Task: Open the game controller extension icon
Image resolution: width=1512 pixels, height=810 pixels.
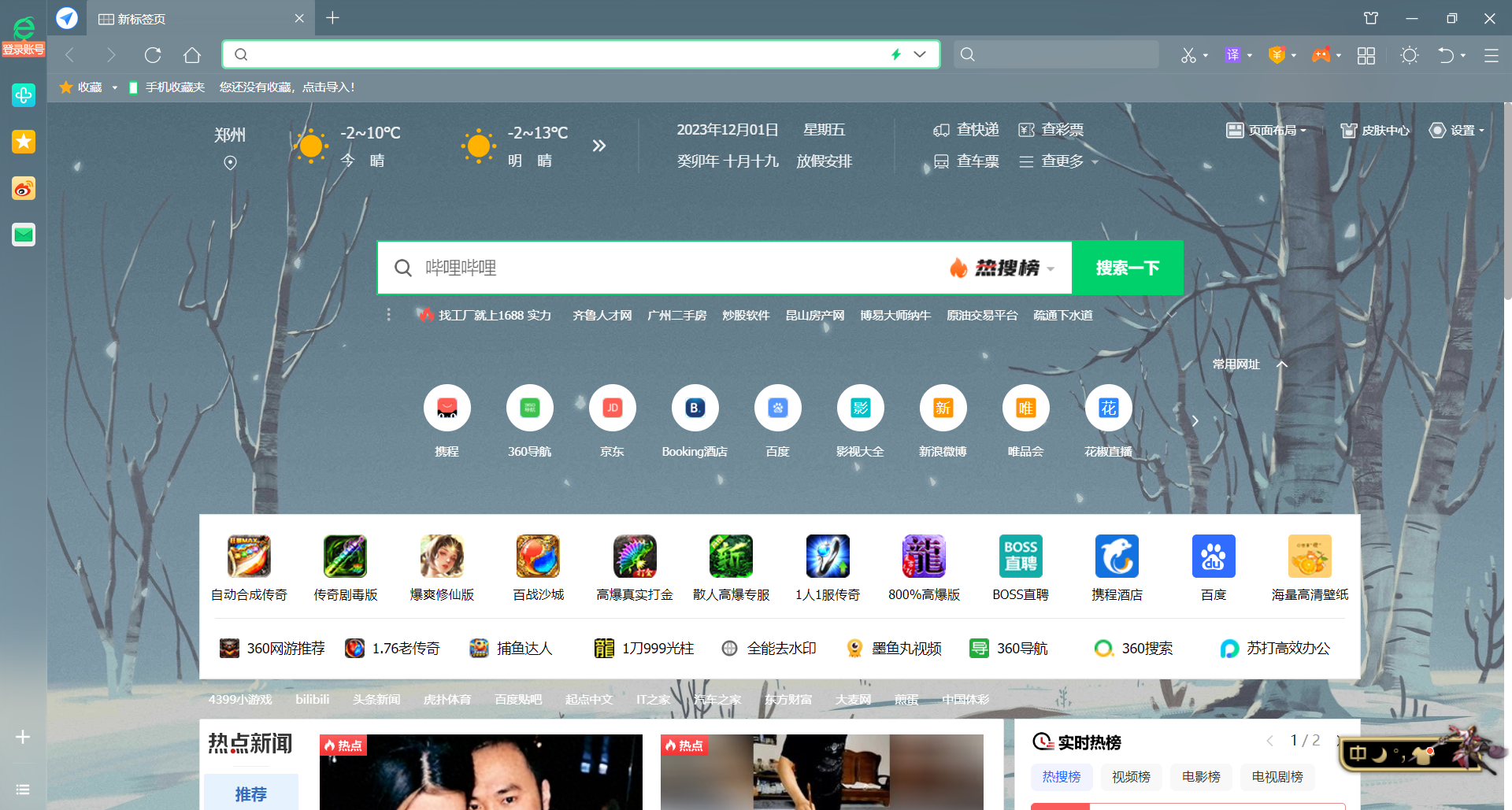Action: (1321, 55)
